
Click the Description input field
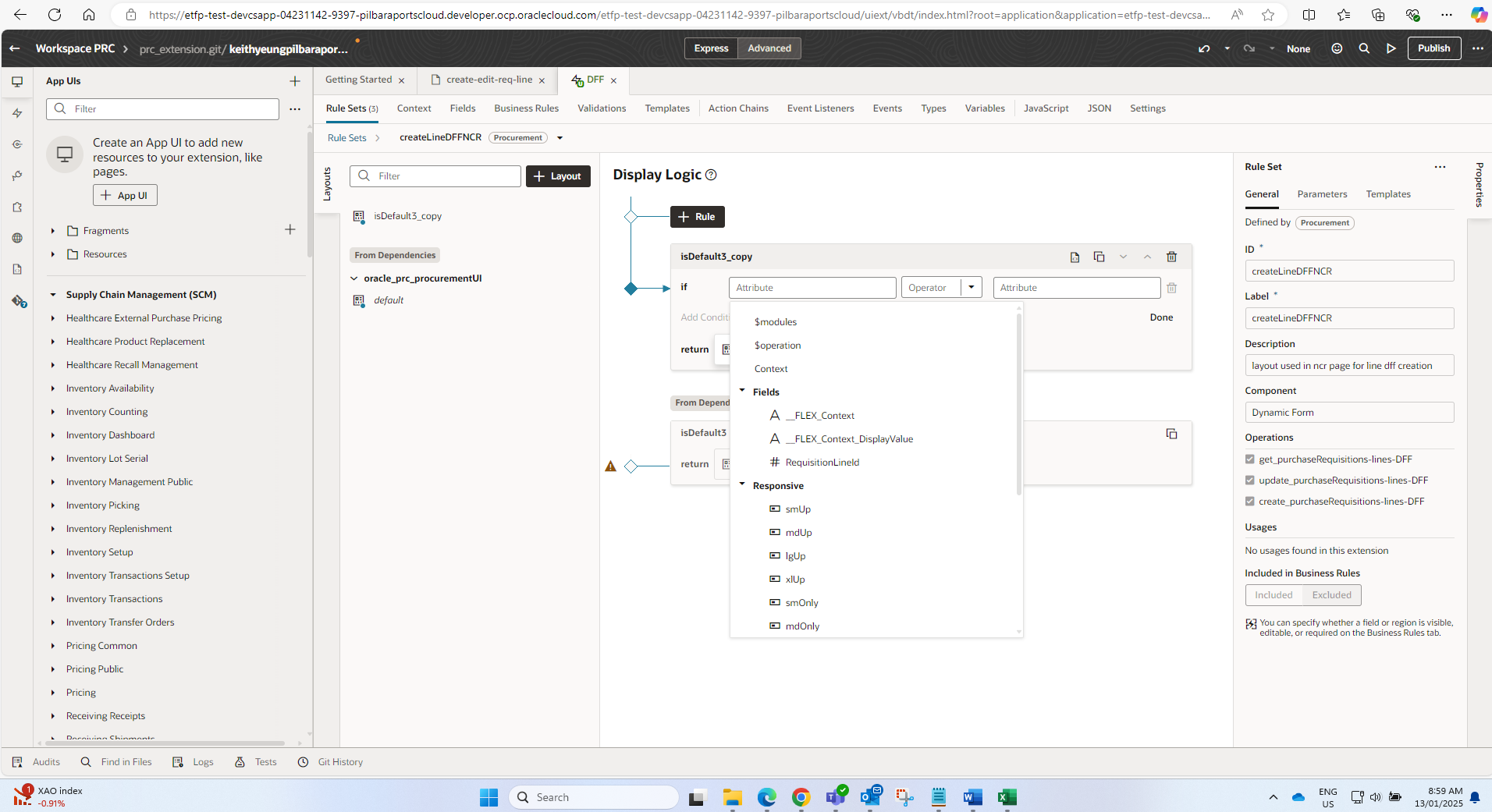click(1349, 366)
